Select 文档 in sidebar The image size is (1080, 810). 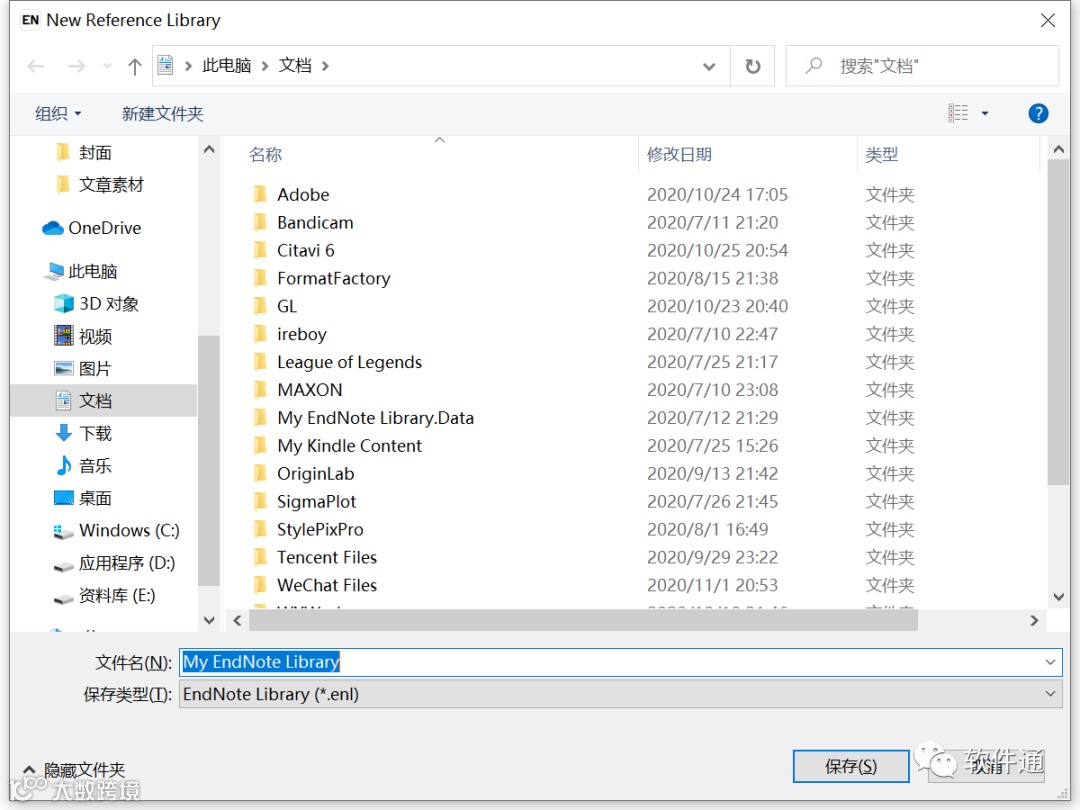click(x=103, y=401)
